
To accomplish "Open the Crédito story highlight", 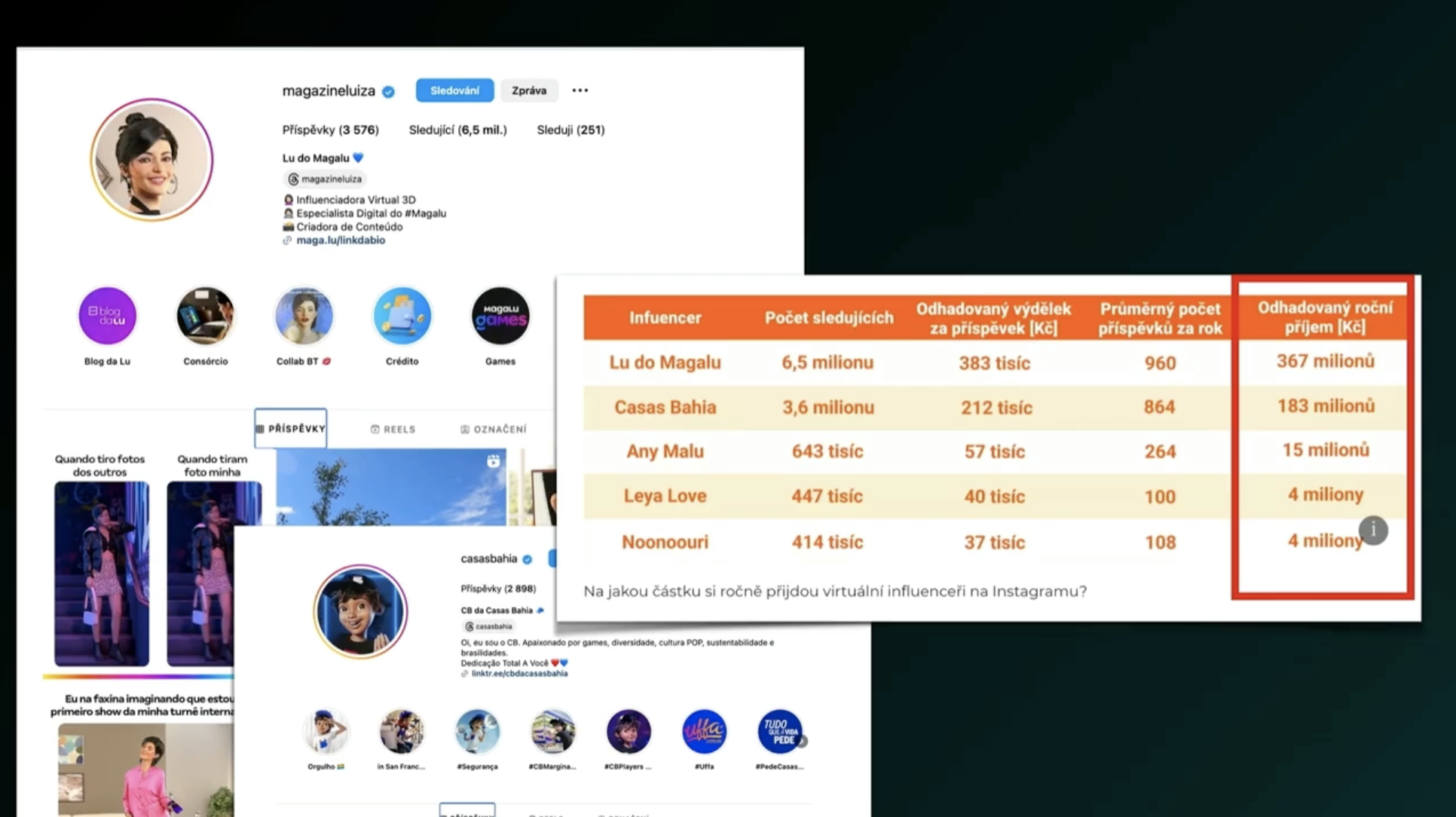I will click(x=402, y=316).
